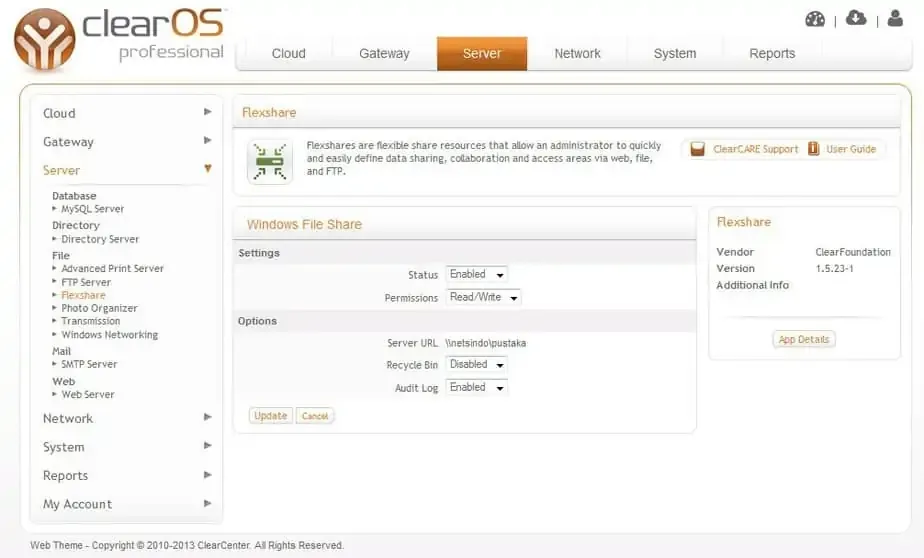Click the ClearOS logo icon
The width and height of the screenshot is (924, 558).
pos(45,40)
